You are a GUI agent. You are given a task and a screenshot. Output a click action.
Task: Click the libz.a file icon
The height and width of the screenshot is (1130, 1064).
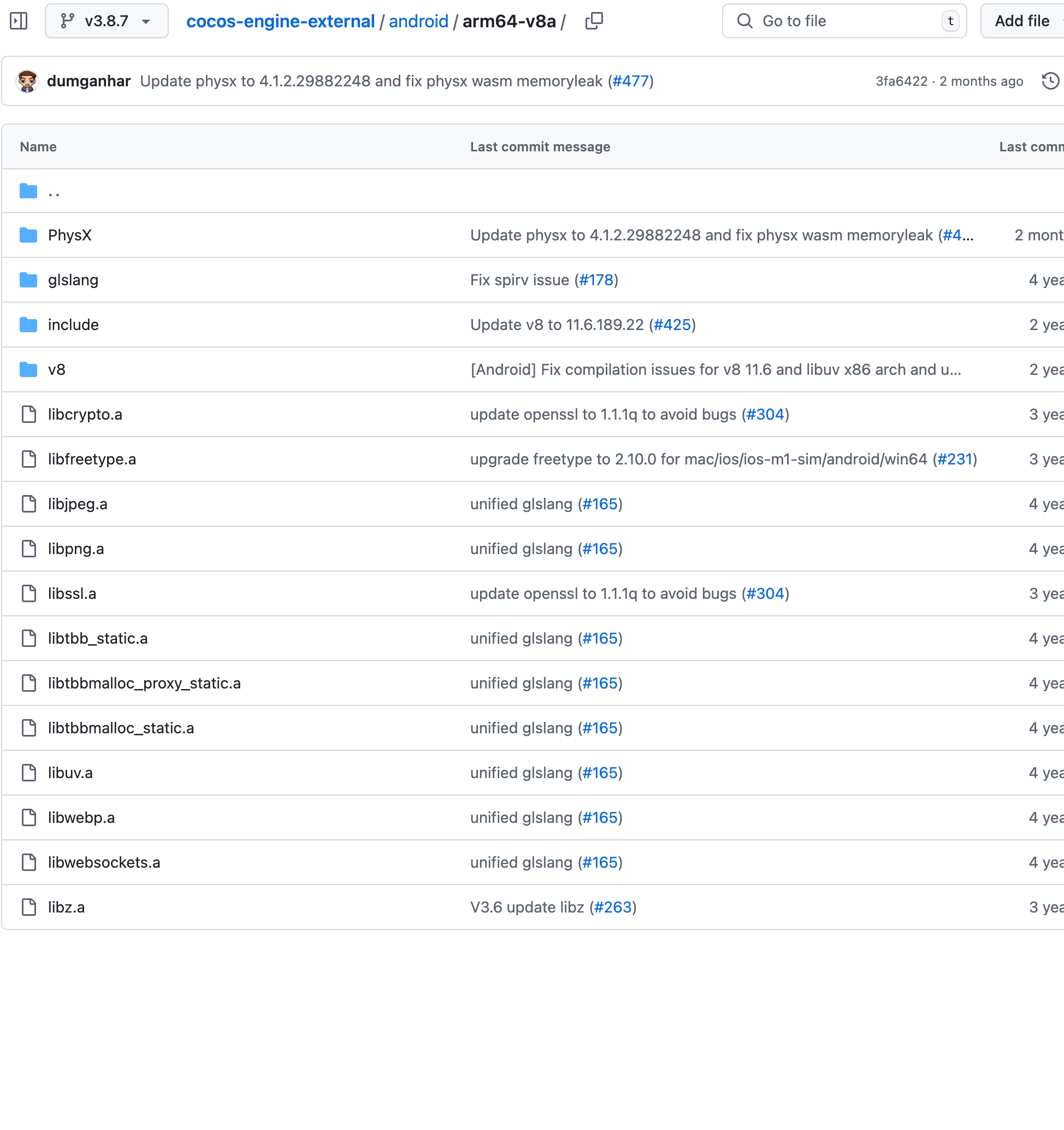coord(28,907)
